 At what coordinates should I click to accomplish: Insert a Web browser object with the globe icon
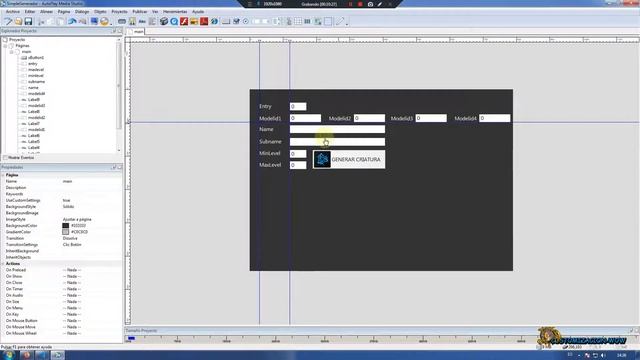[x=214, y=21]
